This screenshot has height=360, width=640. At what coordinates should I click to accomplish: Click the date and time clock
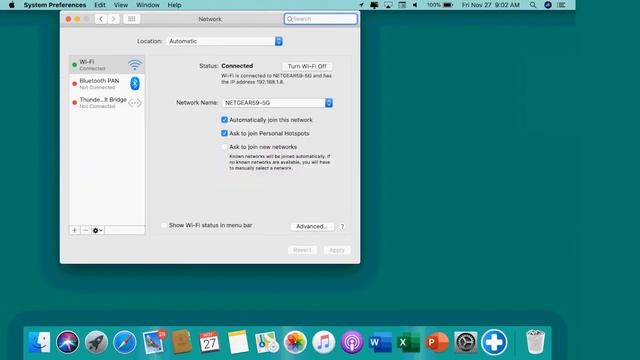coord(491,5)
